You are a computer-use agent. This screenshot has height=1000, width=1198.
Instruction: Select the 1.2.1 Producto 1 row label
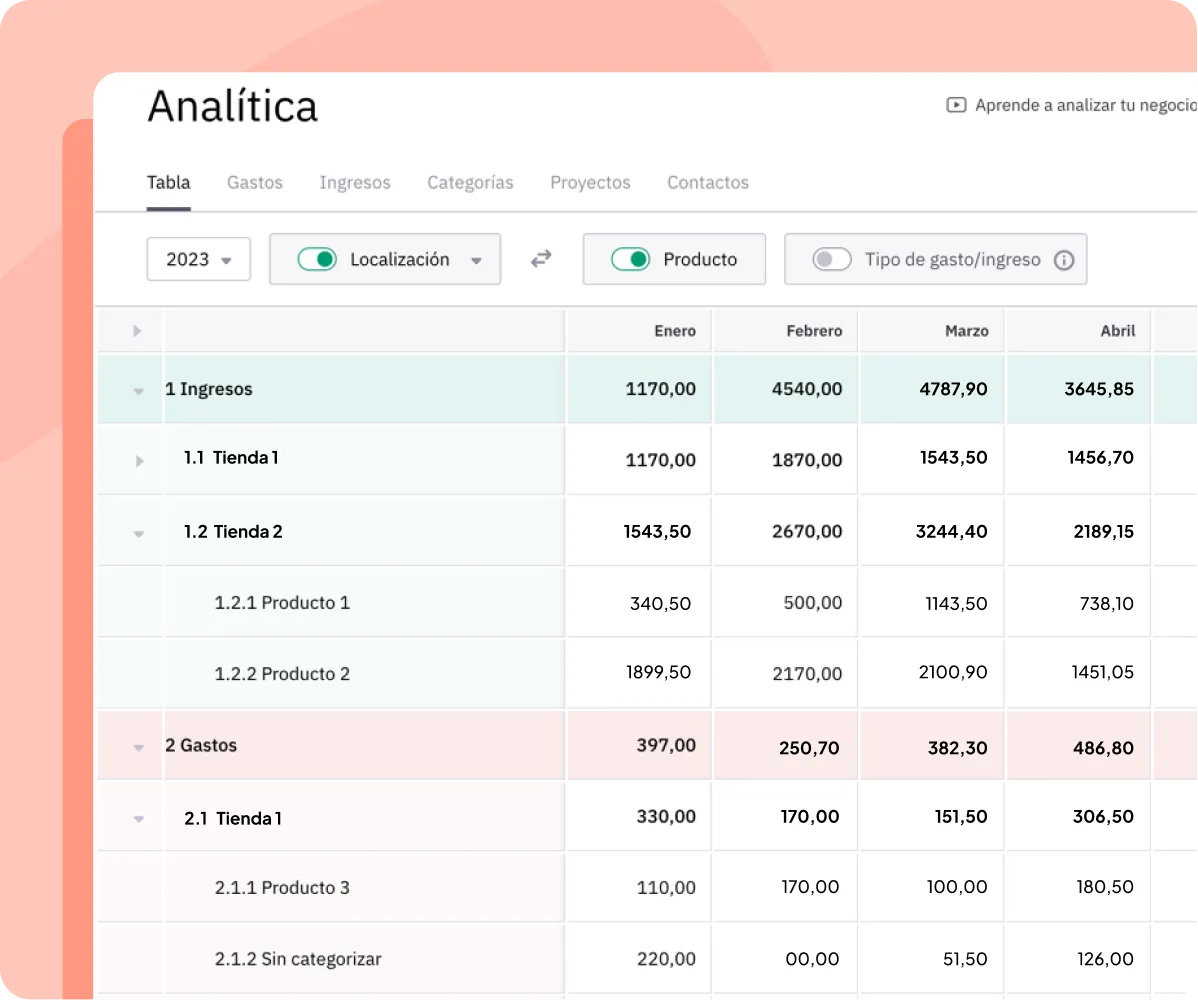[x=282, y=603]
